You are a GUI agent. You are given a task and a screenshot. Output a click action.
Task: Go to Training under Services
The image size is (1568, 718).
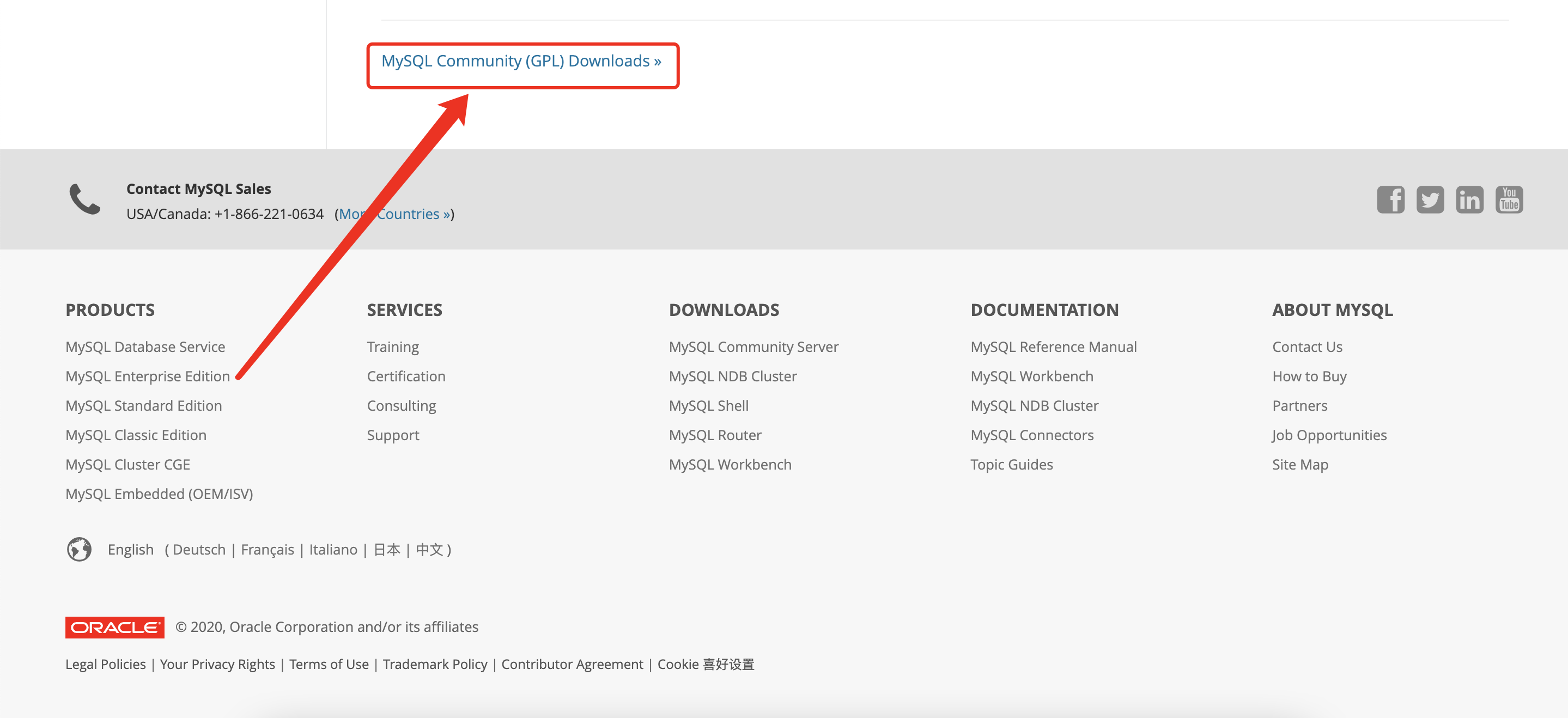click(x=393, y=347)
